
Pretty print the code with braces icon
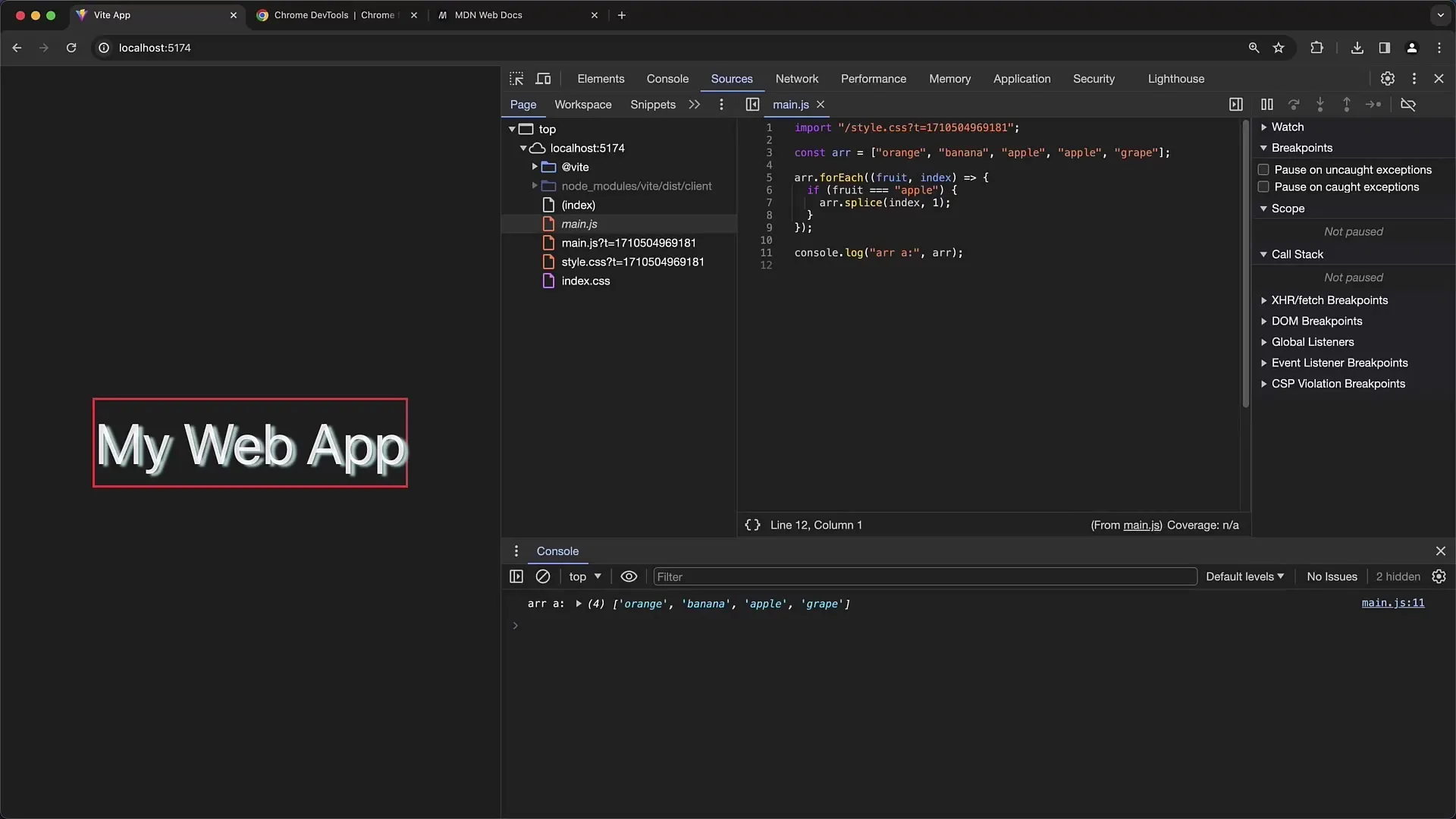pos(752,525)
